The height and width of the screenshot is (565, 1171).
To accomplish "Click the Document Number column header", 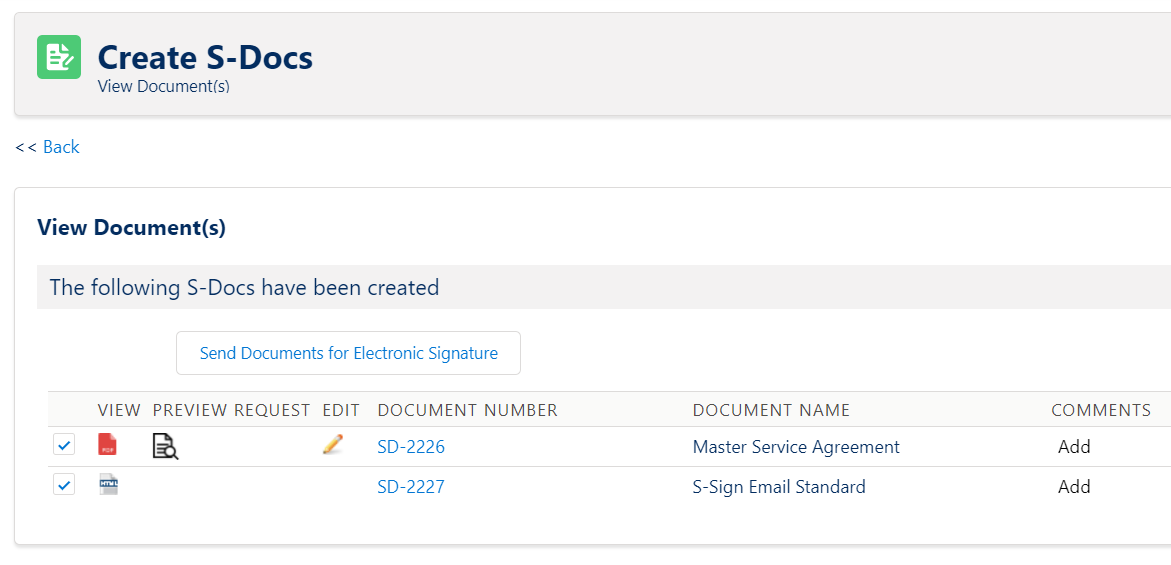I will [468, 410].
